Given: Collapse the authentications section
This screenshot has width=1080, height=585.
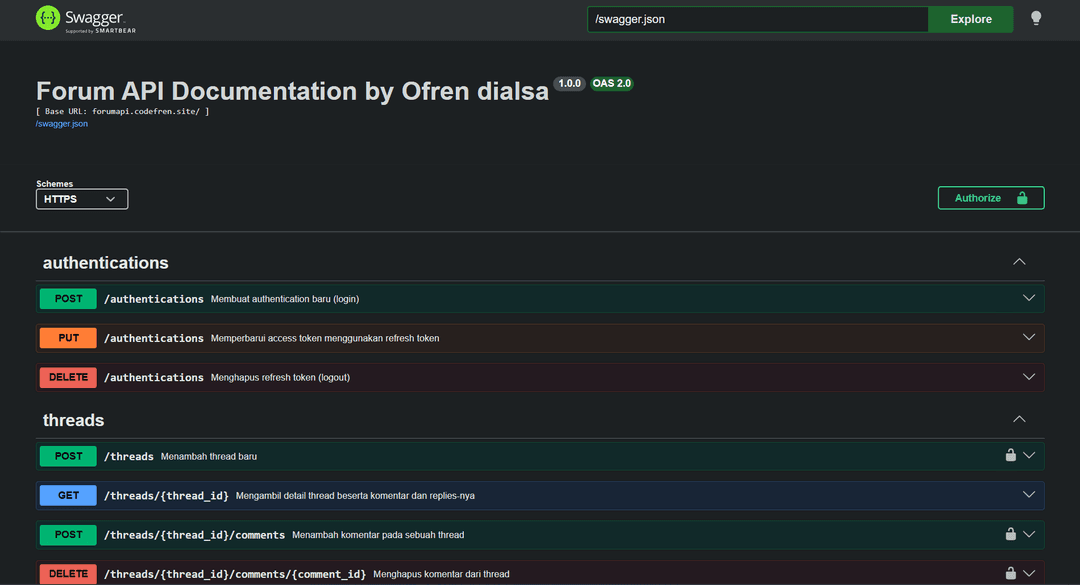Looking at the screenshot, I should pos(1019,262).
